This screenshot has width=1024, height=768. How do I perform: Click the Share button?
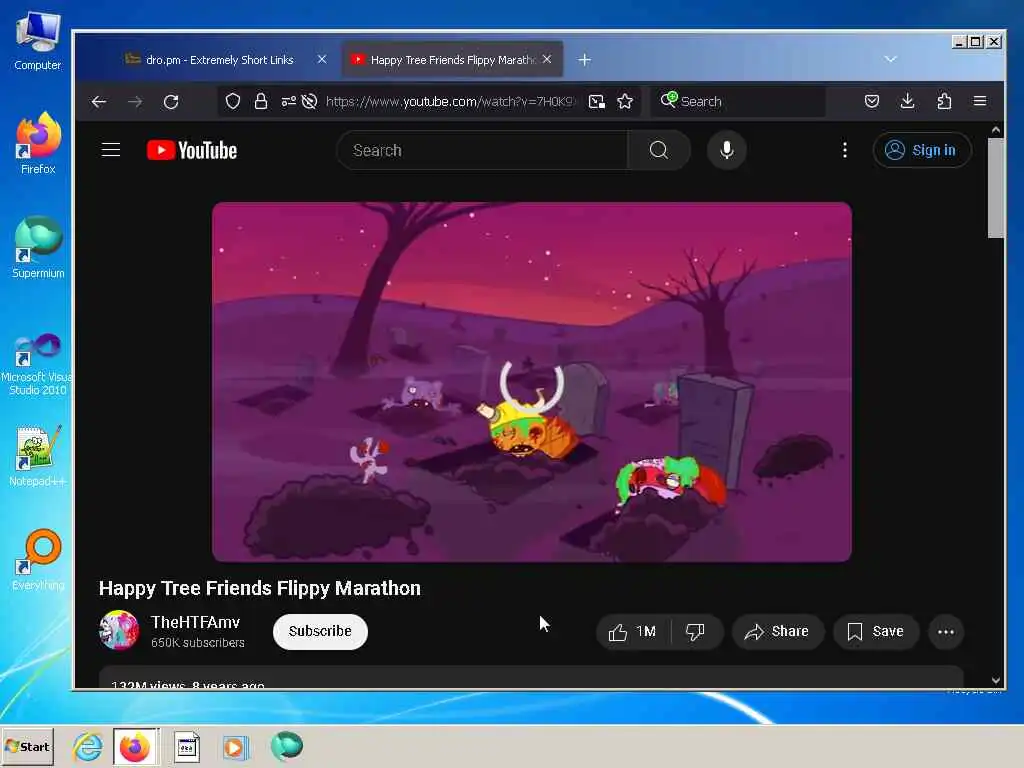777,632
